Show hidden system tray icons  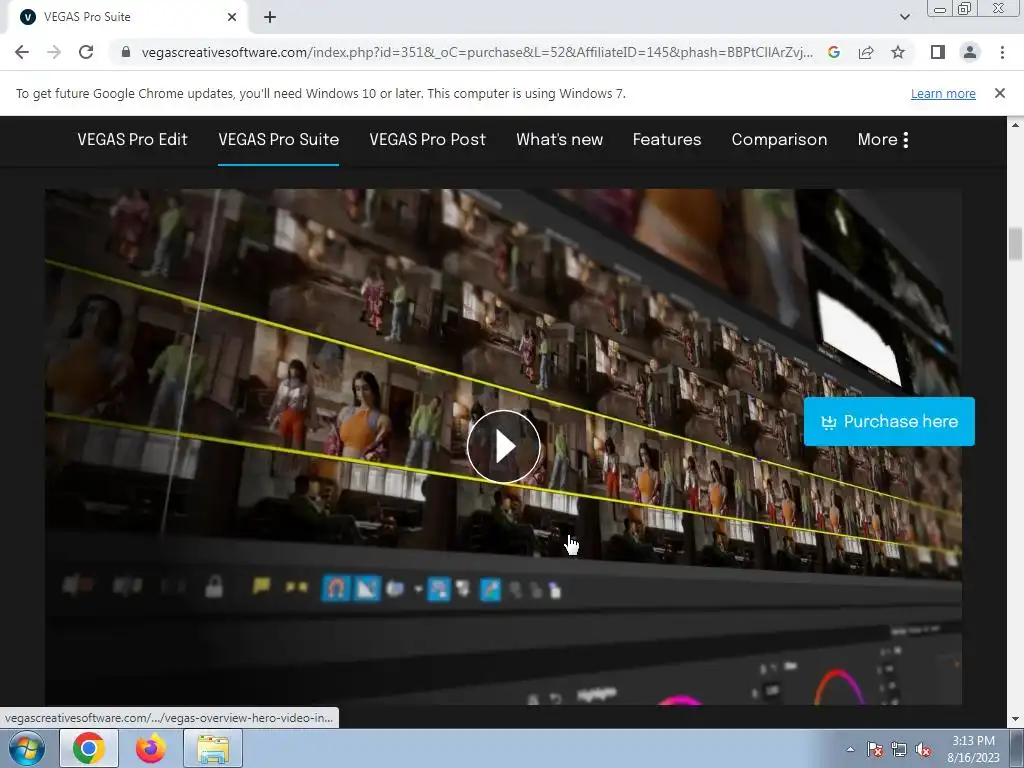[850, 749]
